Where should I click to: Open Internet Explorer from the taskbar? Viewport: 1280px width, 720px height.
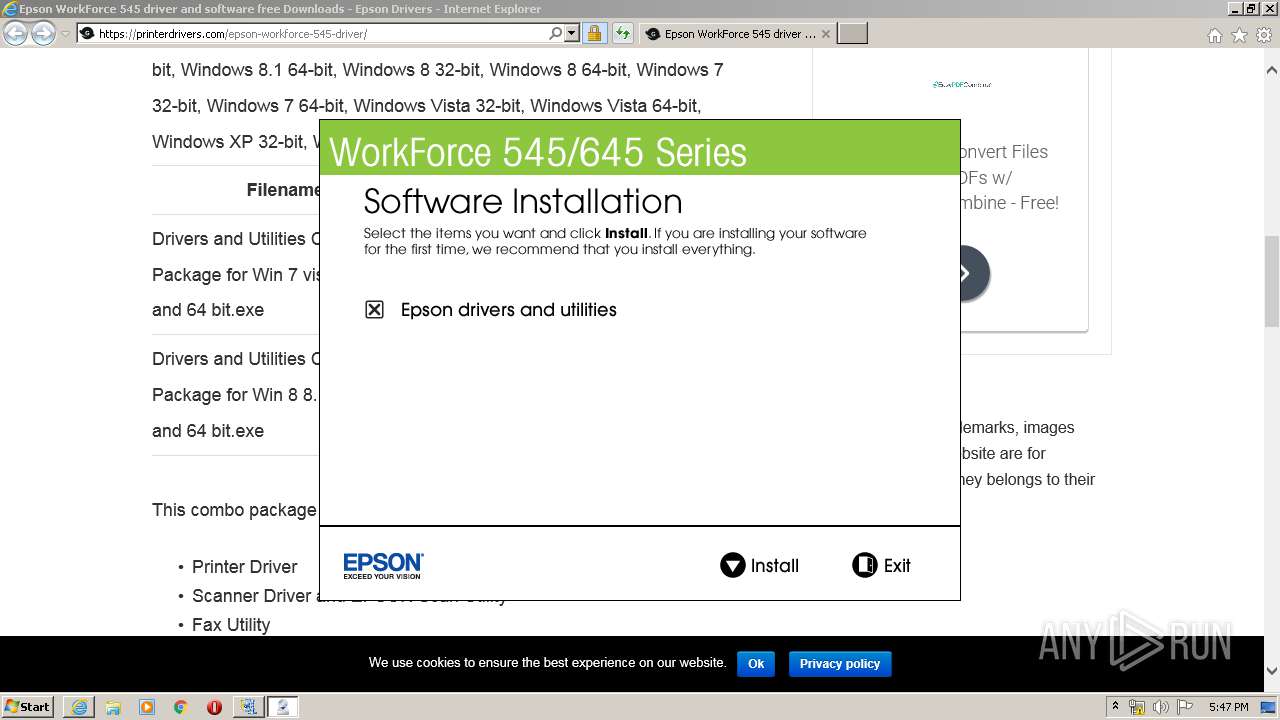click(x=78, y=706)
